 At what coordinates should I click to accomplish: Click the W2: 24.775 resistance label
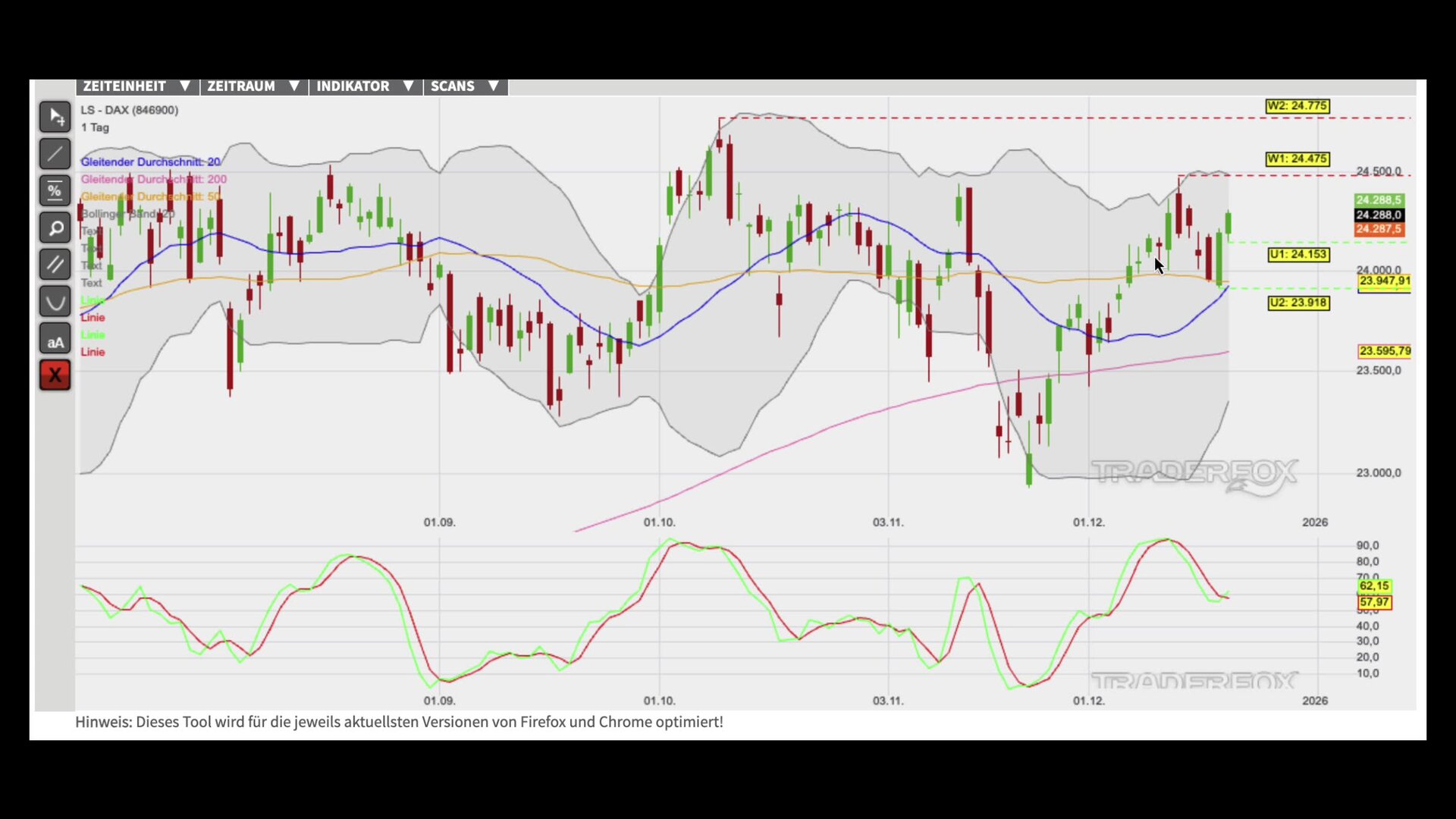point(1297,106)
